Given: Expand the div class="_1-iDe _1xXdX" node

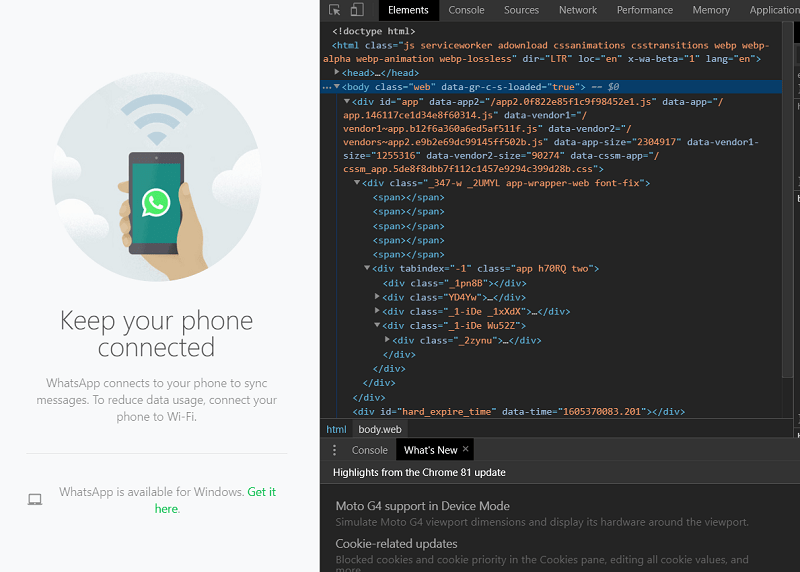Looking at the screenshot, I should pyautogui.click(x=377, y=311).
